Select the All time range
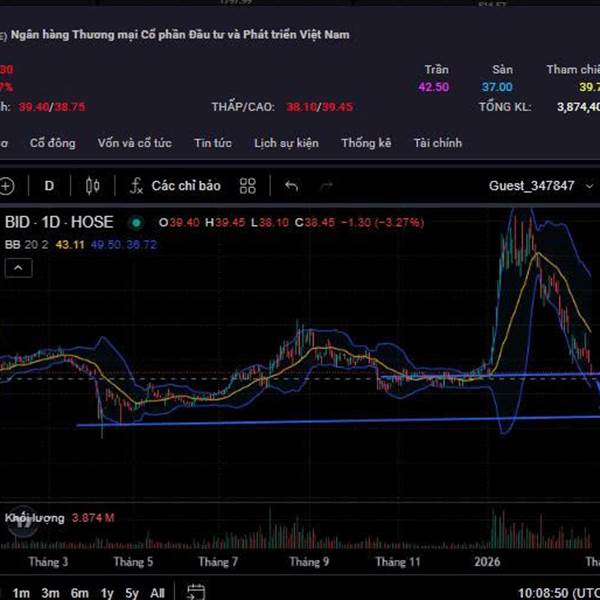Screen dimensions: 600x600 tap(157, 593)
